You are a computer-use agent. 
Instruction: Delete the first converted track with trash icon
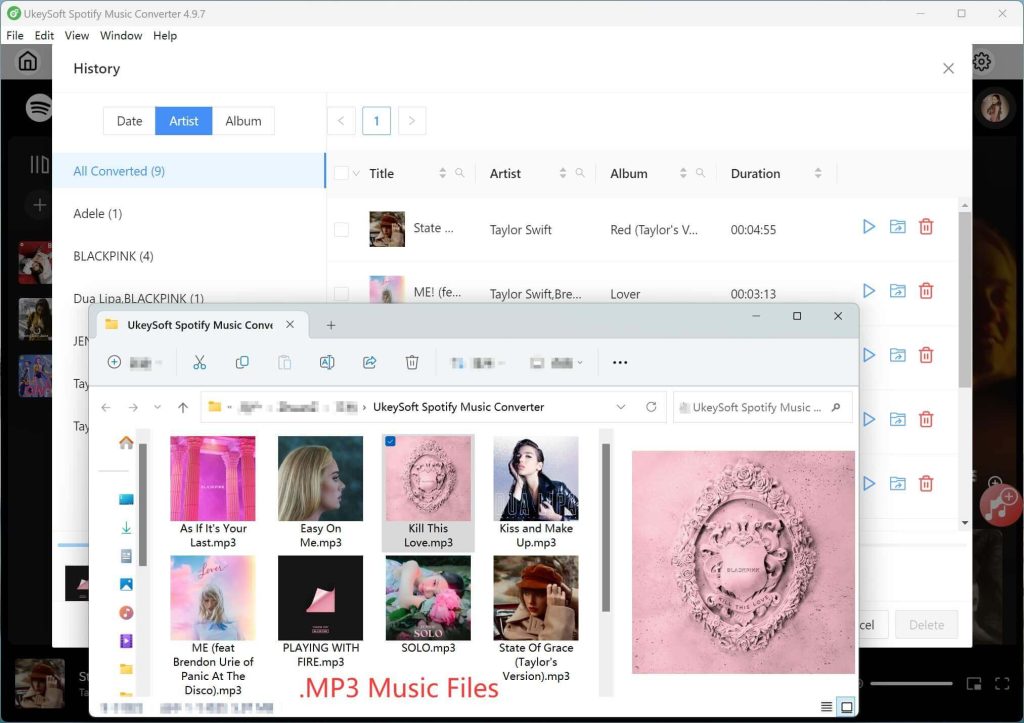[926, 226]
